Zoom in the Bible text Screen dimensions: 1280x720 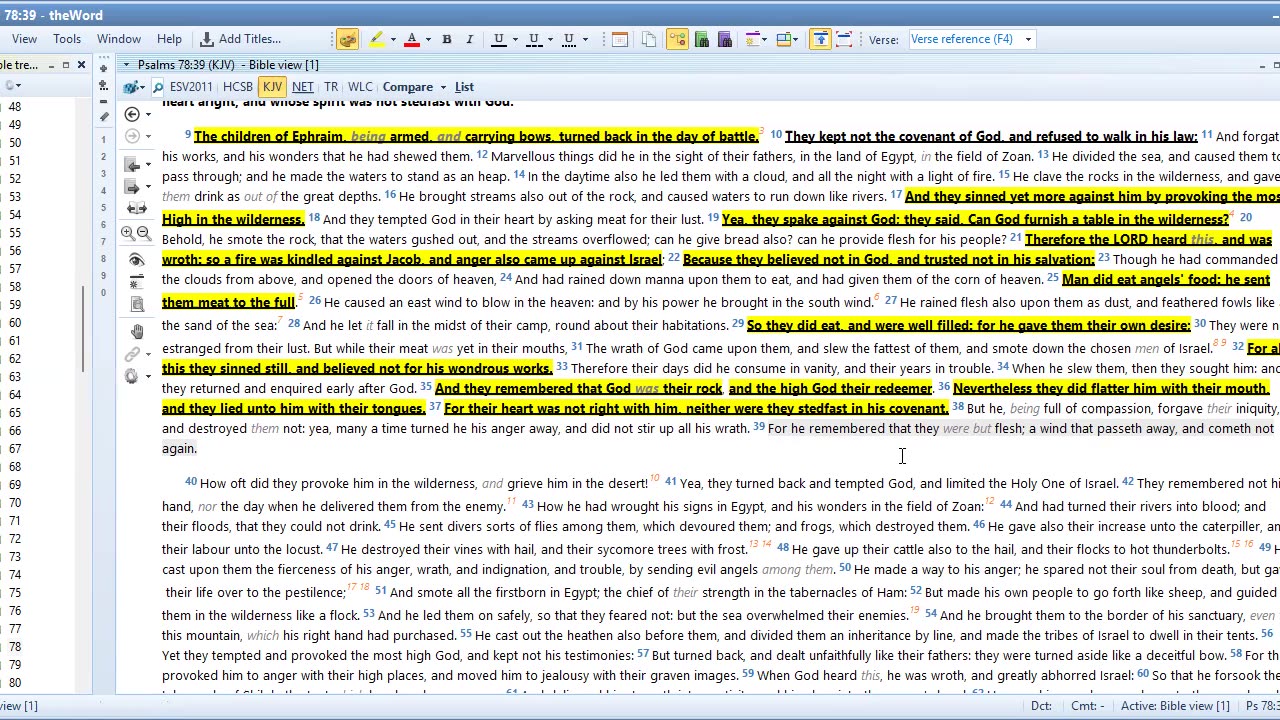[x=127, y=233]
